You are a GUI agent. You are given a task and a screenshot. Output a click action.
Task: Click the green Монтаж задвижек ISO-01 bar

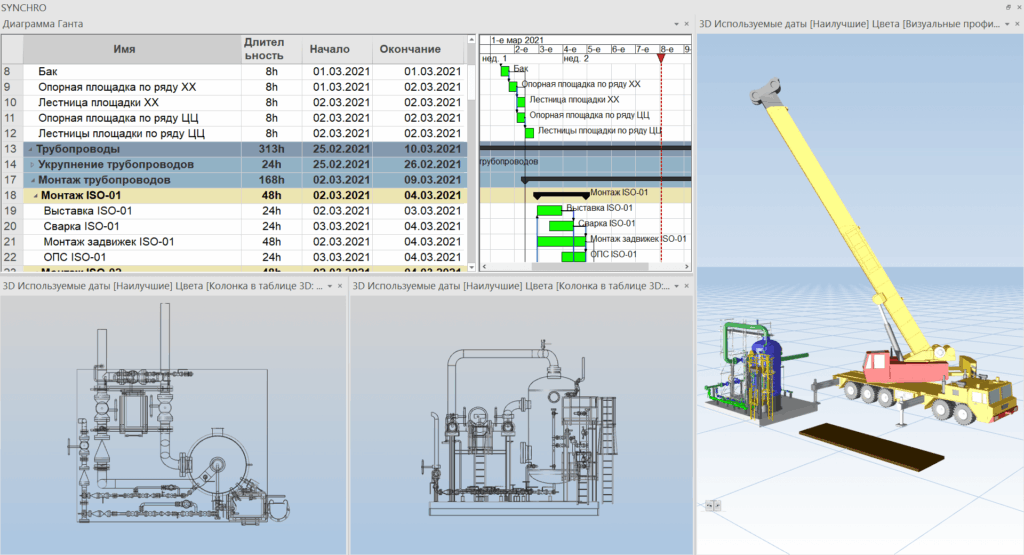[562, 242]
